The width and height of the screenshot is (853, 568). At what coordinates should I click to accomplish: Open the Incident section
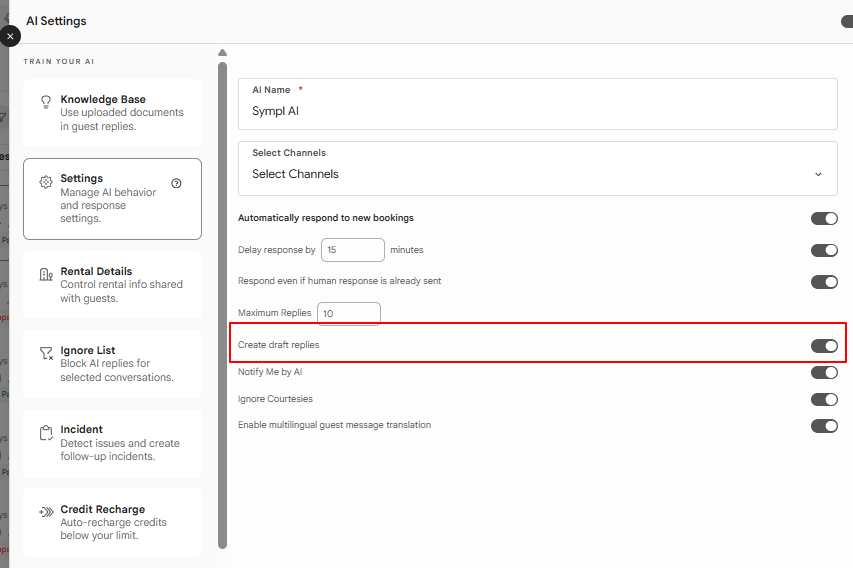113,443
